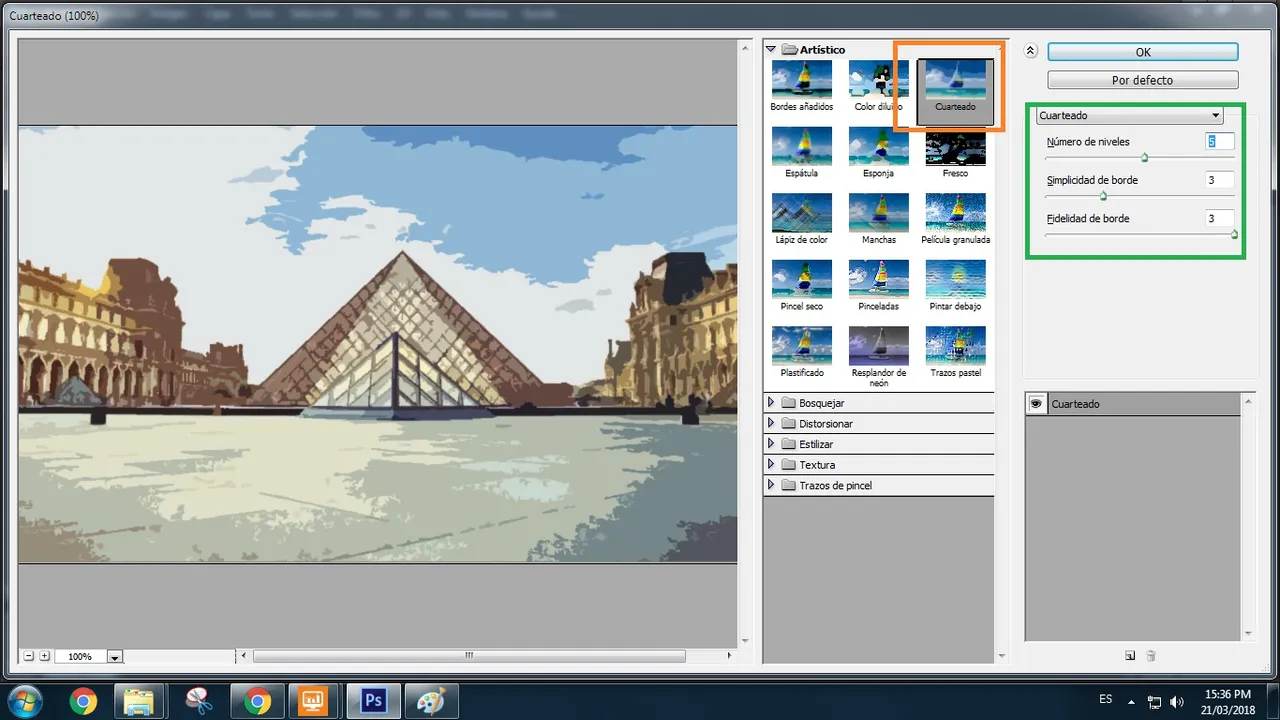Image resolution: width=1280 pixels, height=720 pixels.
Task: Expand the Bosquejar filter folder
Action: (x=771, y=403)
